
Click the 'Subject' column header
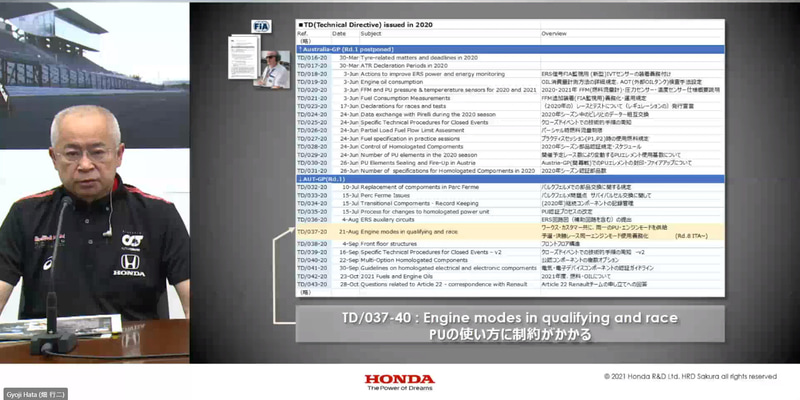coord(371,33)
